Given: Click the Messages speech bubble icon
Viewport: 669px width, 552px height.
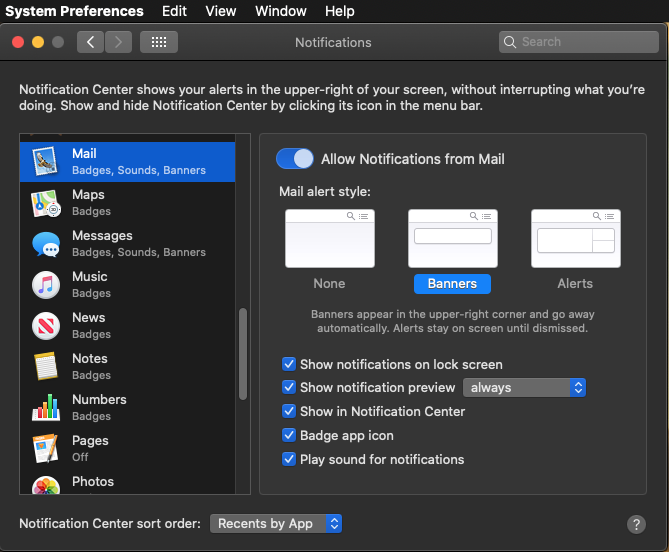Looking at the screenshot, I should [46, 244].
